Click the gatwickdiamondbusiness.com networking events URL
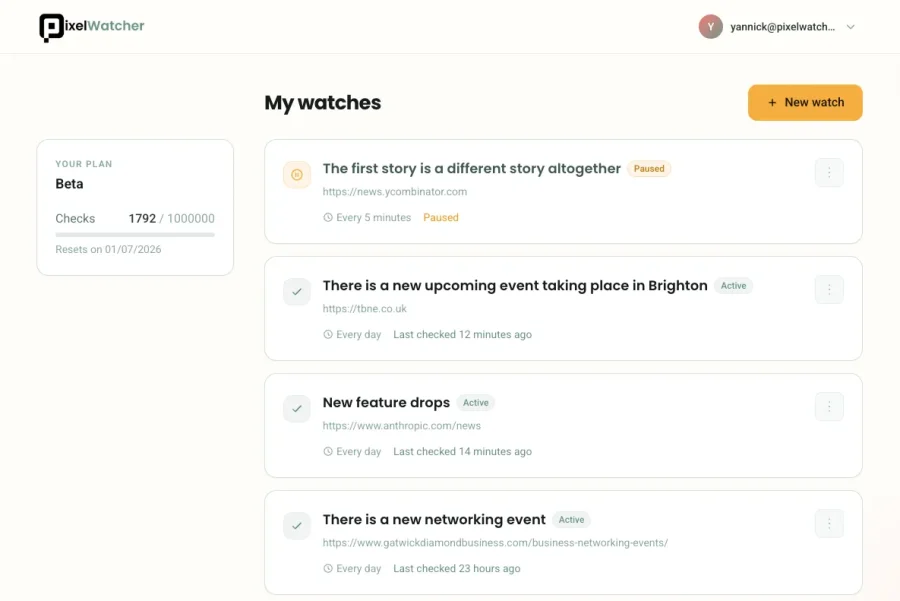 [x=495, y=543]
